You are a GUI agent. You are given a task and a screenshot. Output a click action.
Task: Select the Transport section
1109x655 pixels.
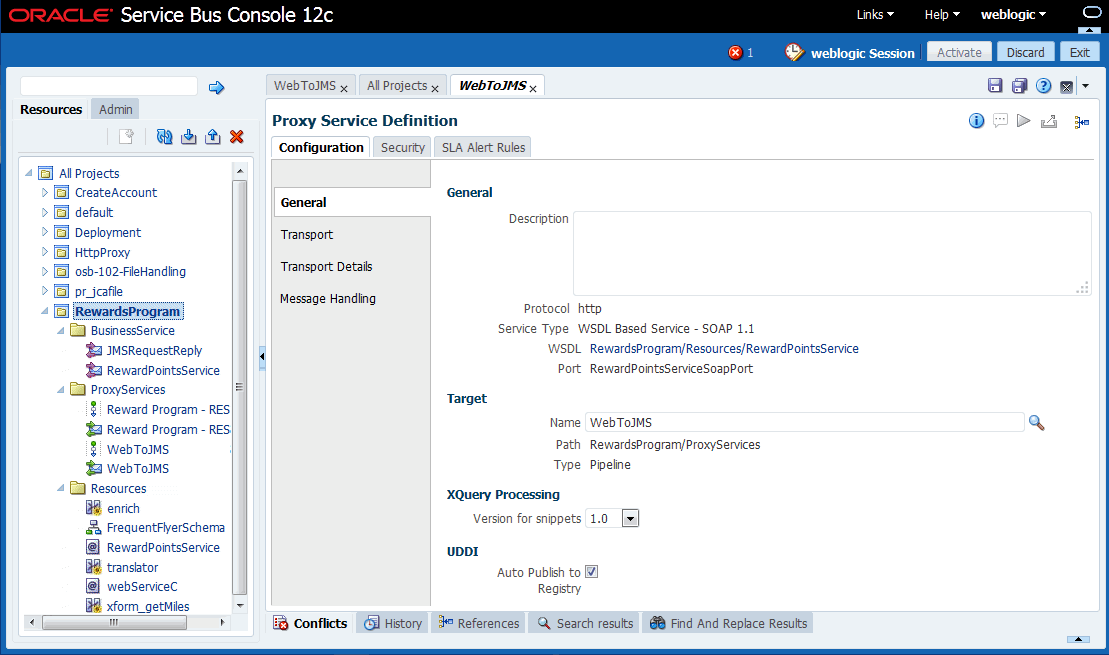click(306, 234)
